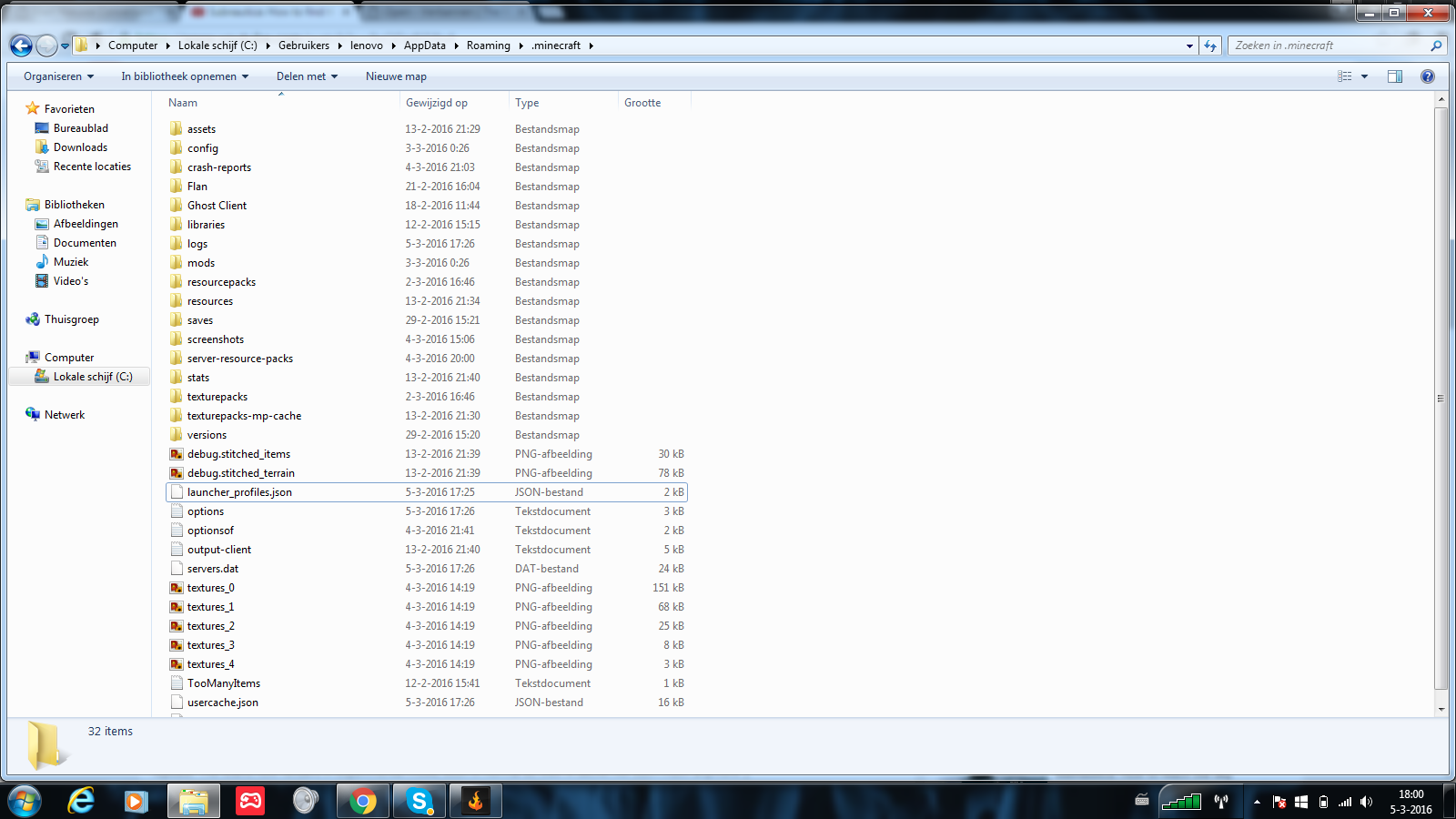Click the vertical scrollbar of file list

pos(1441,399)
